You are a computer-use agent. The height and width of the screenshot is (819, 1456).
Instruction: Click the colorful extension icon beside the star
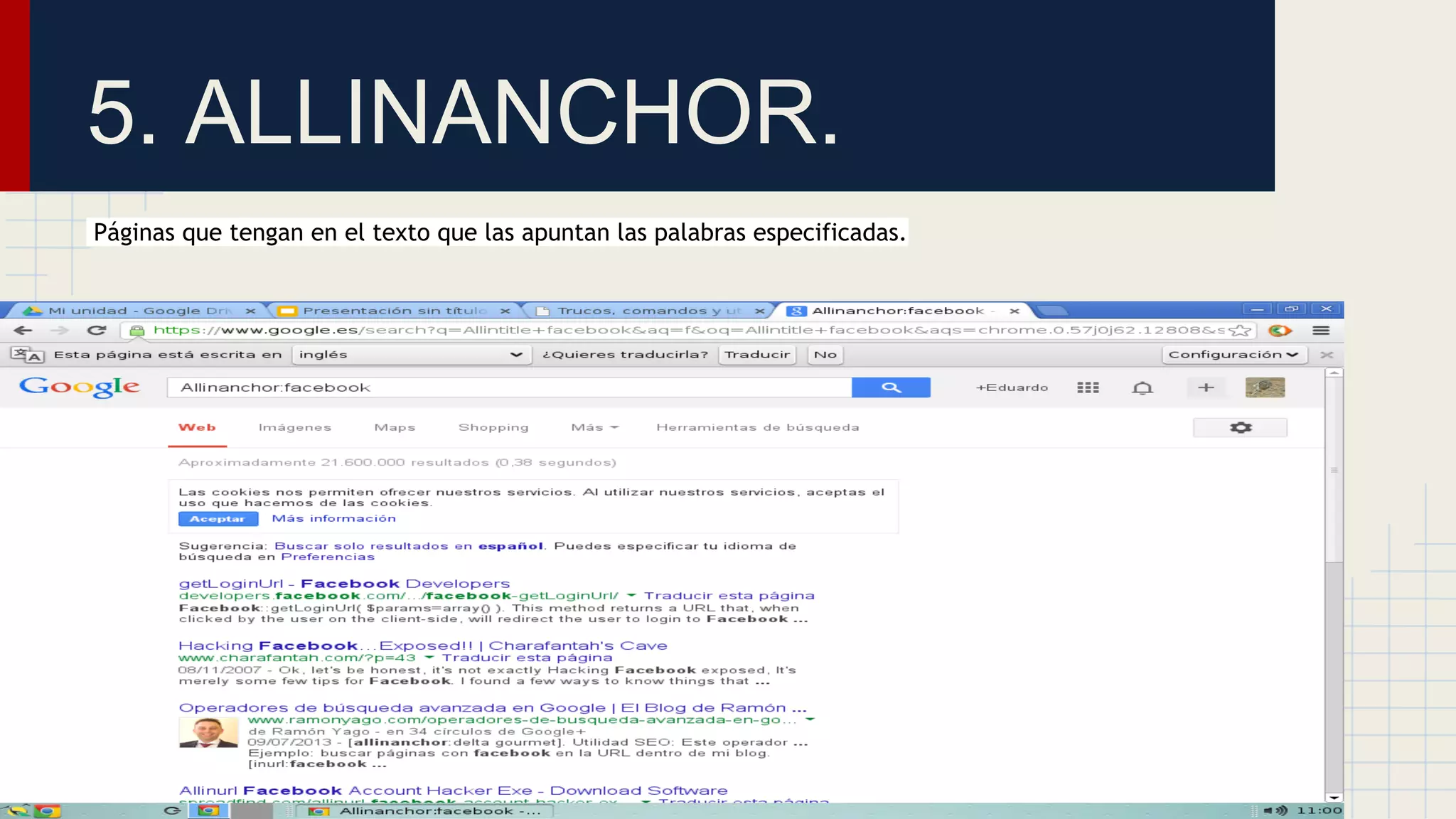(1280, 331)
